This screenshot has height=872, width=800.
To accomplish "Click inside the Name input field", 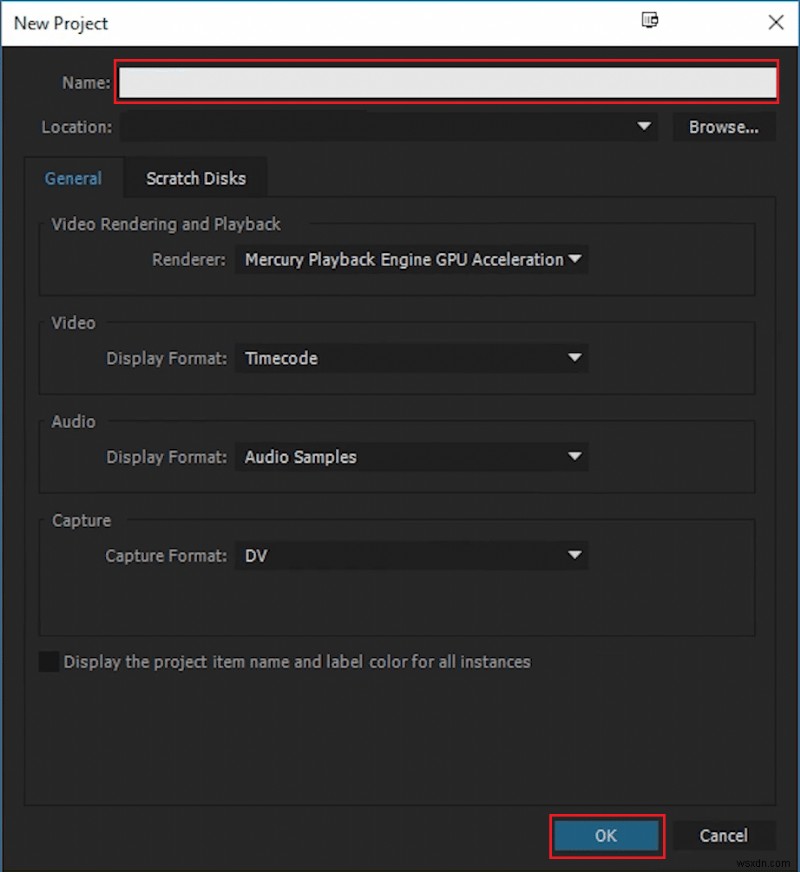I will [447, 83].
